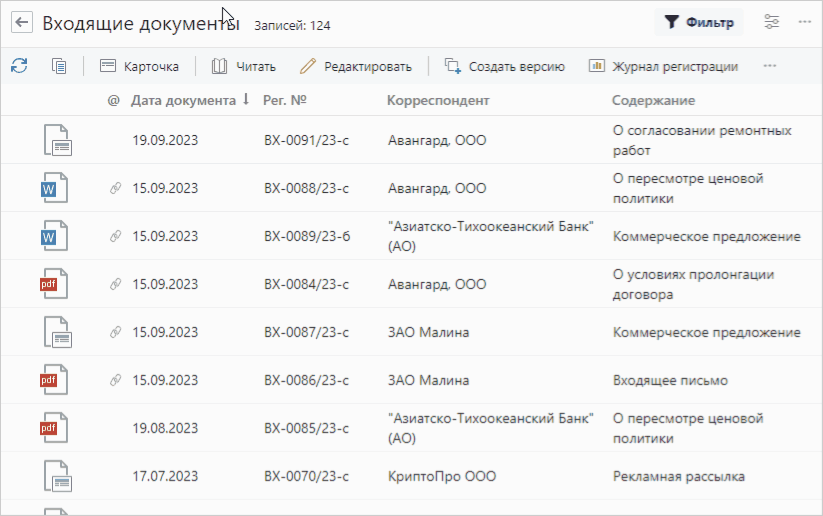Click attachment paperclip on ВХ-0087/23-с row
This screenshot has height=516, width=823.
(114, 332)
